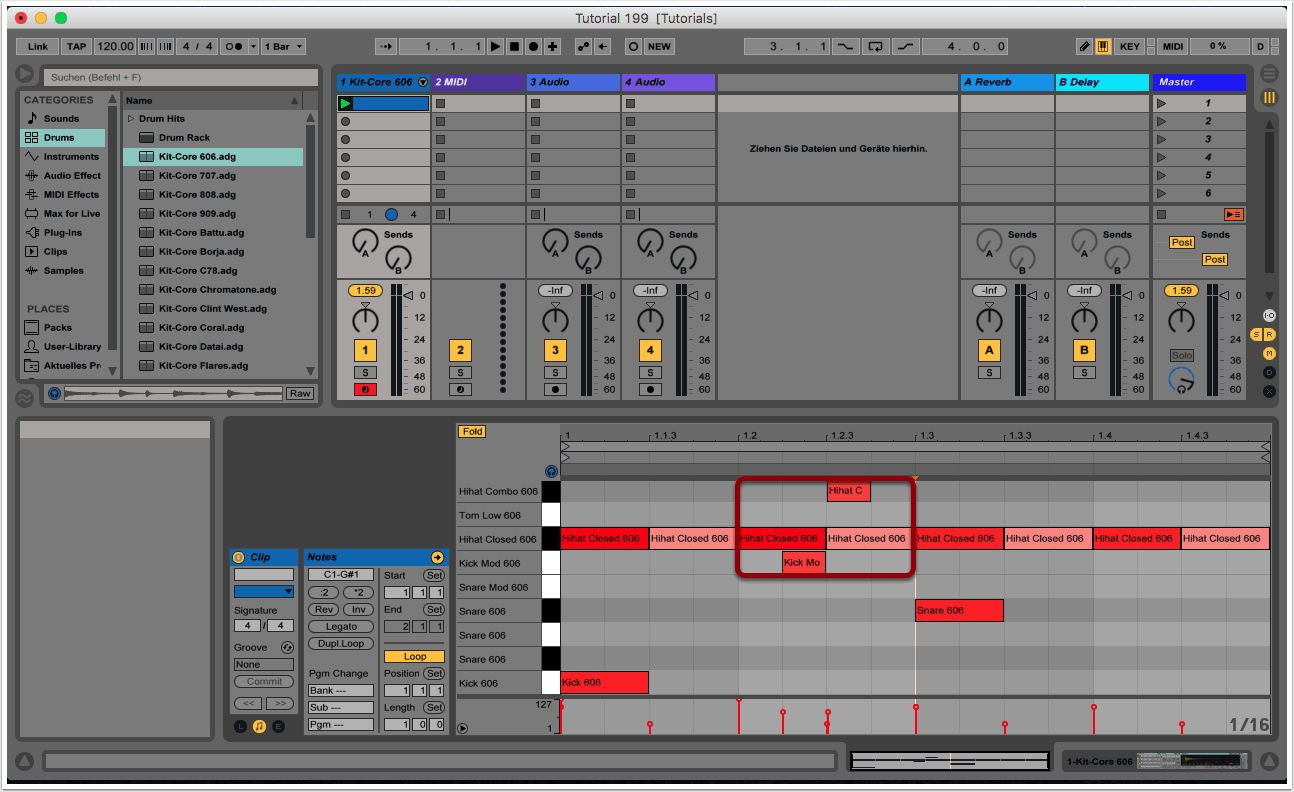The height and width of the screenshot is (792, 1294).
Task: Launch the clip in Kit-Core 606 track
Action: [346, 103]
